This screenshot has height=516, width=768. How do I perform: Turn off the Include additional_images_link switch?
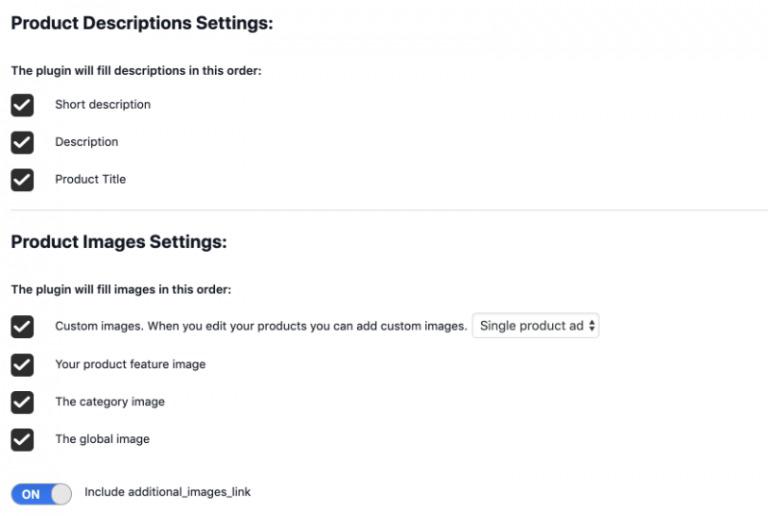coord(42,494)
